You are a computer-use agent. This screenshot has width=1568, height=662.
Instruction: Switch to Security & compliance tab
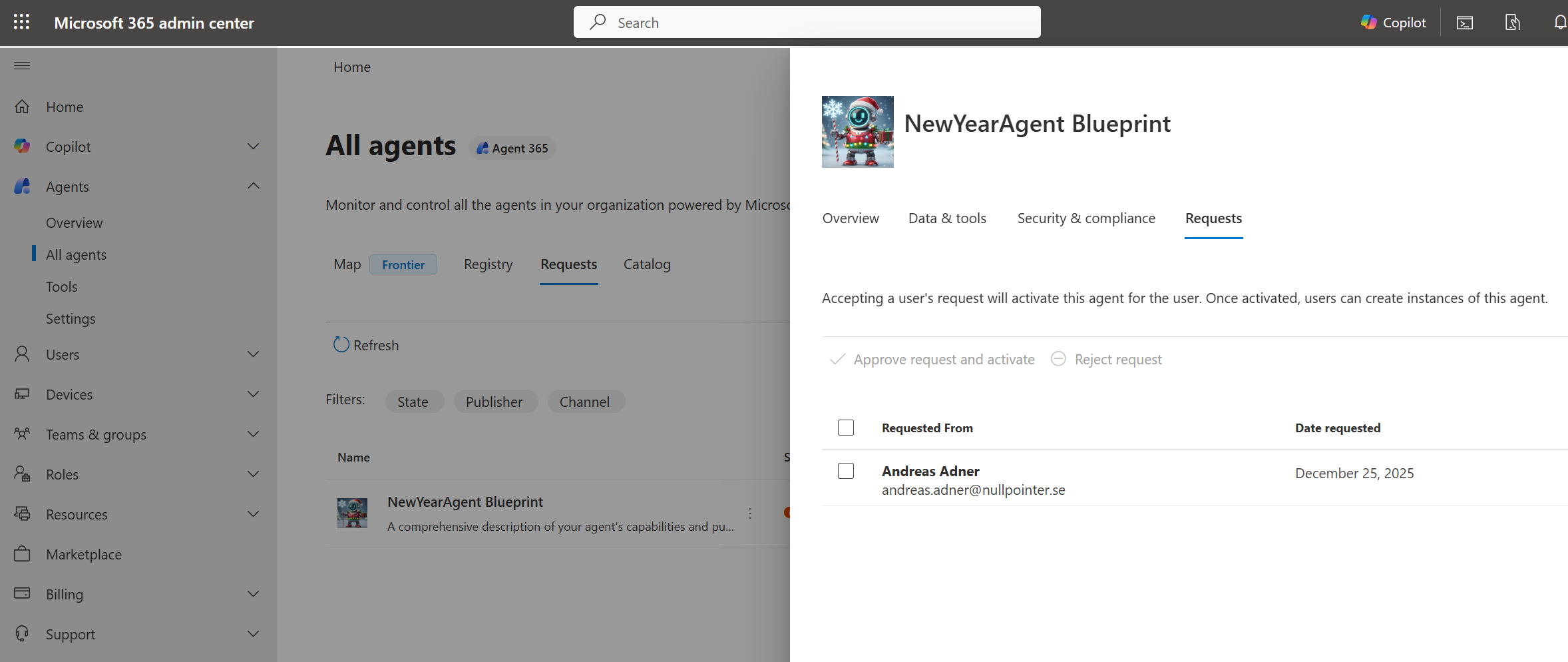tap(1085, 218)
